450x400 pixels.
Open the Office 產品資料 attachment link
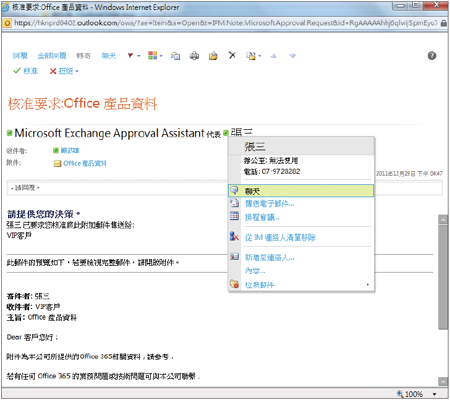pos(85,163)
